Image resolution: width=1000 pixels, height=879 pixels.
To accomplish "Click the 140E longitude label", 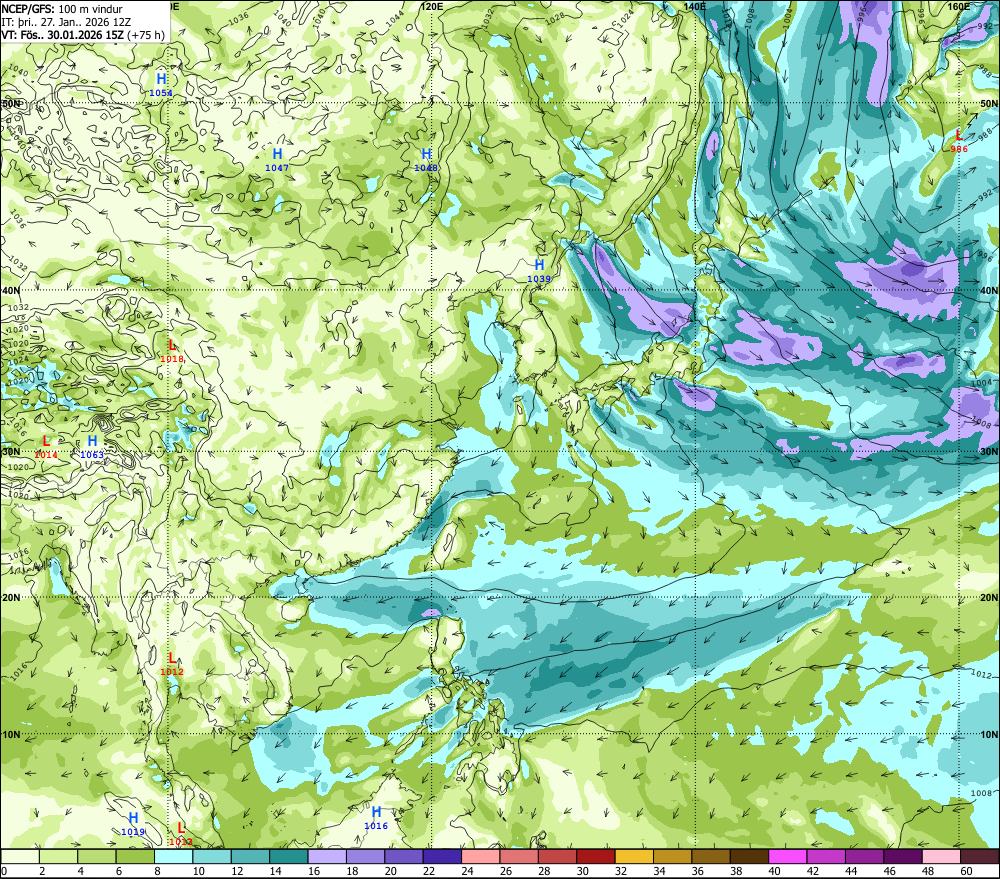I will pos(695,6).
